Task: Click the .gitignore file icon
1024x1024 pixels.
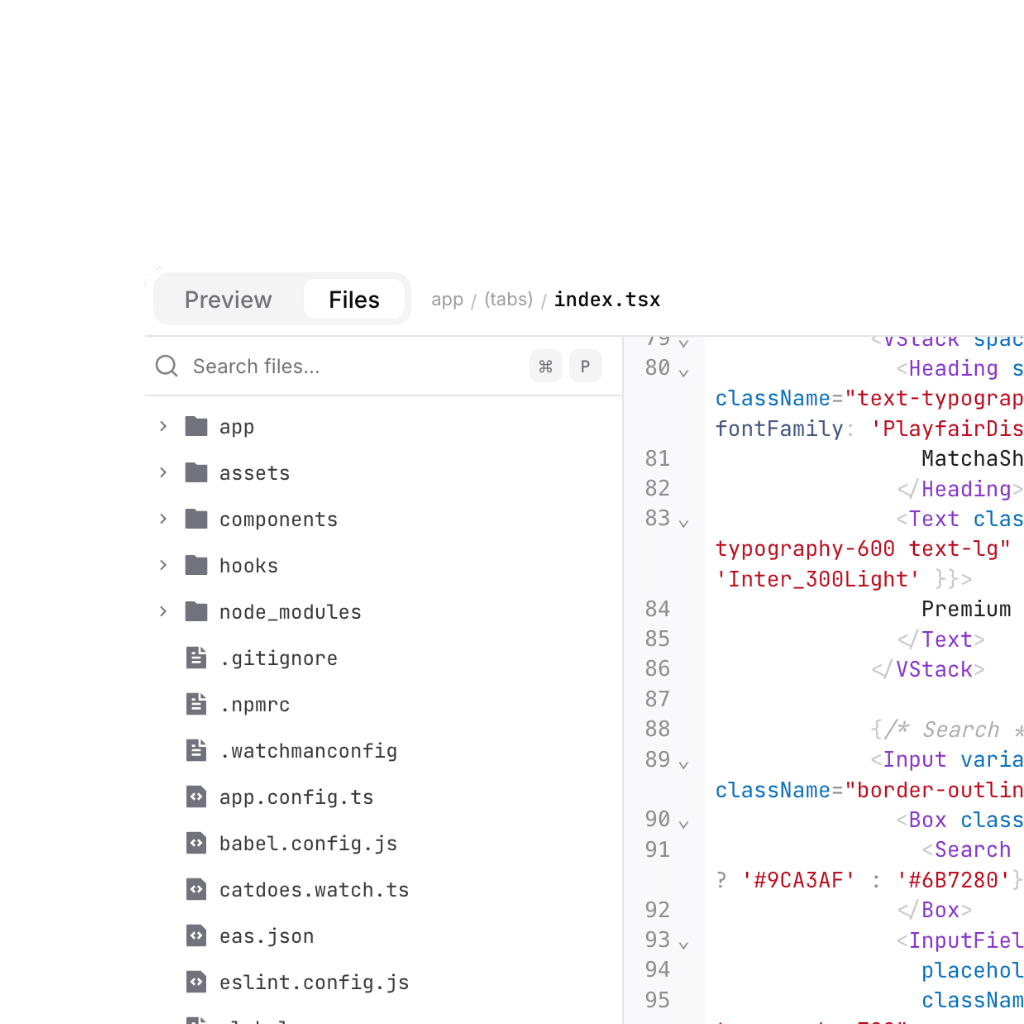Action: 196,658
